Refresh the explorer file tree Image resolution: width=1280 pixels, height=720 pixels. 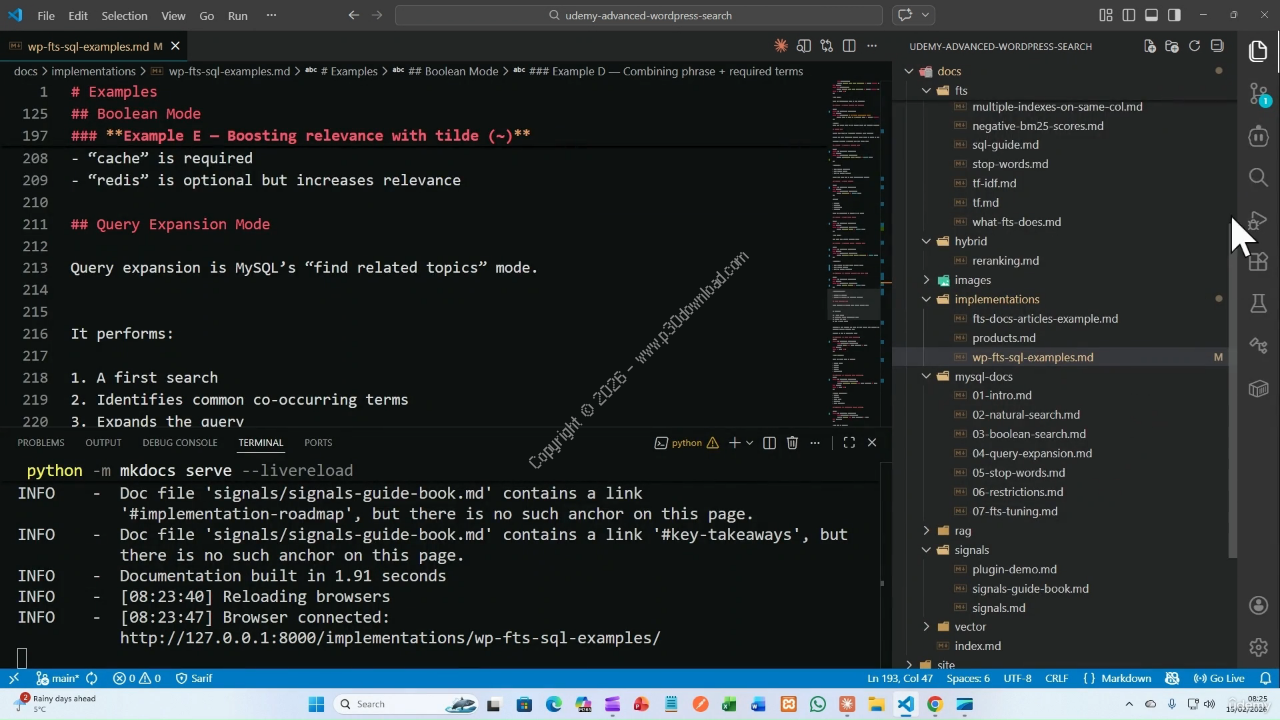click(1194, 46)
